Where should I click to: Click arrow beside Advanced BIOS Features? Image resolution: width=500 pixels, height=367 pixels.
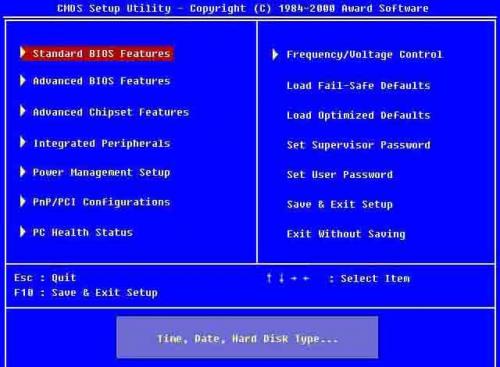[23, 80]
